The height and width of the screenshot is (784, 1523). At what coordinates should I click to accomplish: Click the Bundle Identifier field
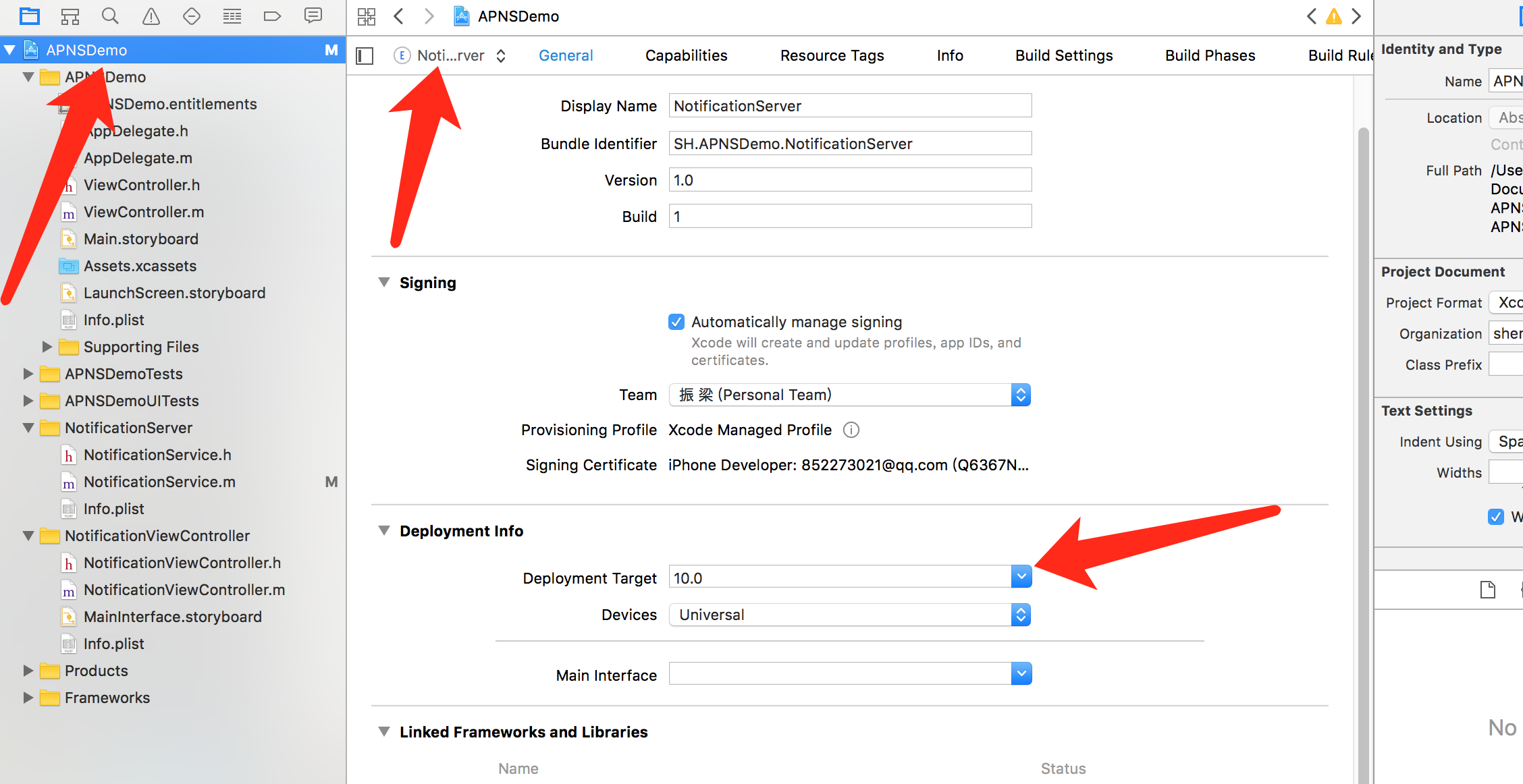tap(850, 144)
